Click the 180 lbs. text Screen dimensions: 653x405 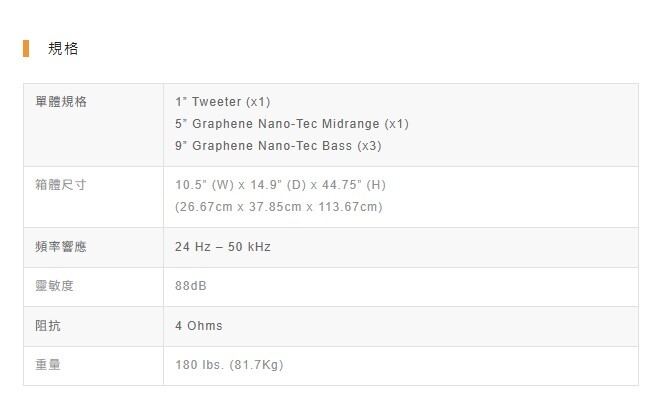coord(197,365)
